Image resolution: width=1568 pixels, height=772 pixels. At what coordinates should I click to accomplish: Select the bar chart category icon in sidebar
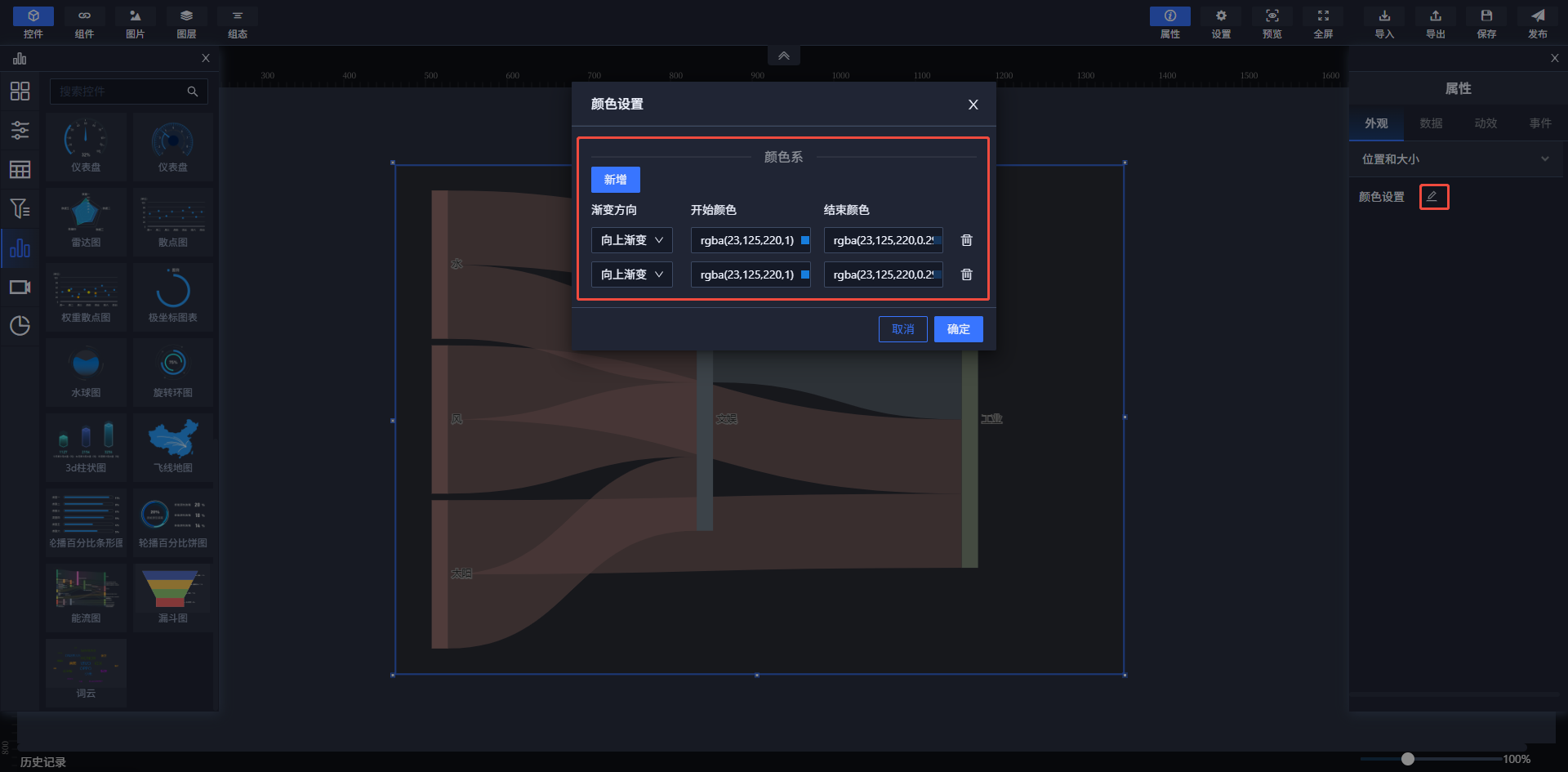coord(20,248)
